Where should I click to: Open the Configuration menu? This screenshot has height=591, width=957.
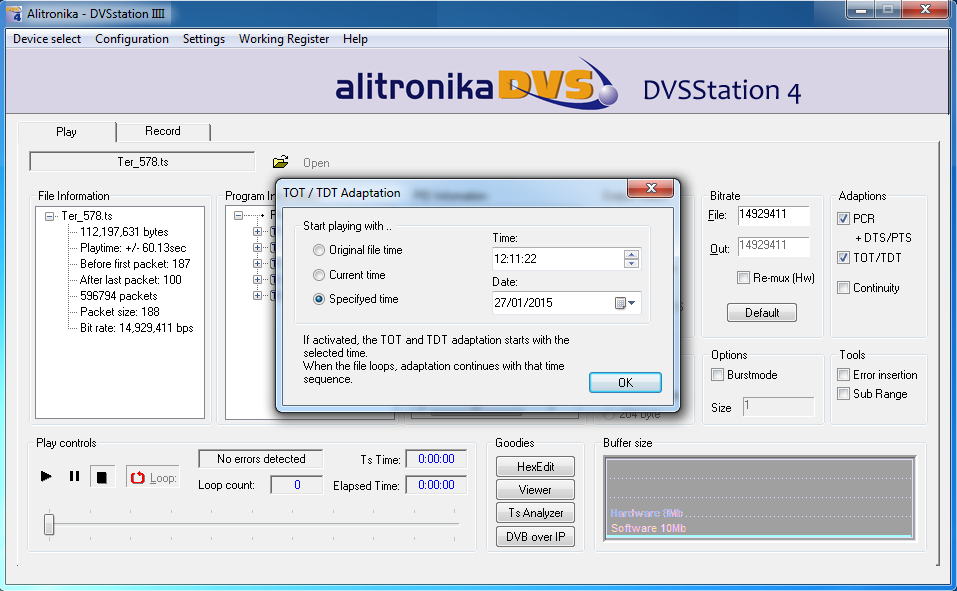tap(131, 39)
